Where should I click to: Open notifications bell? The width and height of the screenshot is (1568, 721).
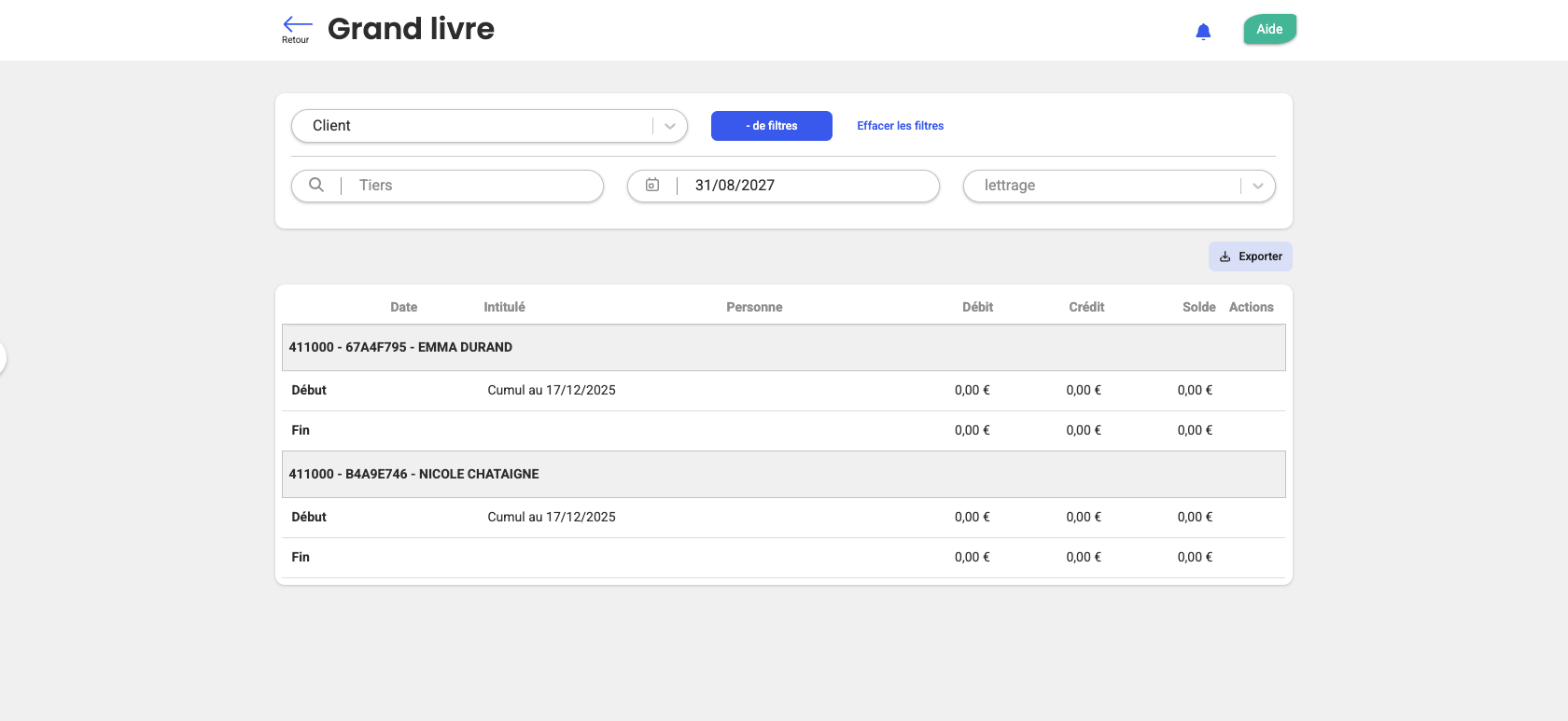(1203, 32)
